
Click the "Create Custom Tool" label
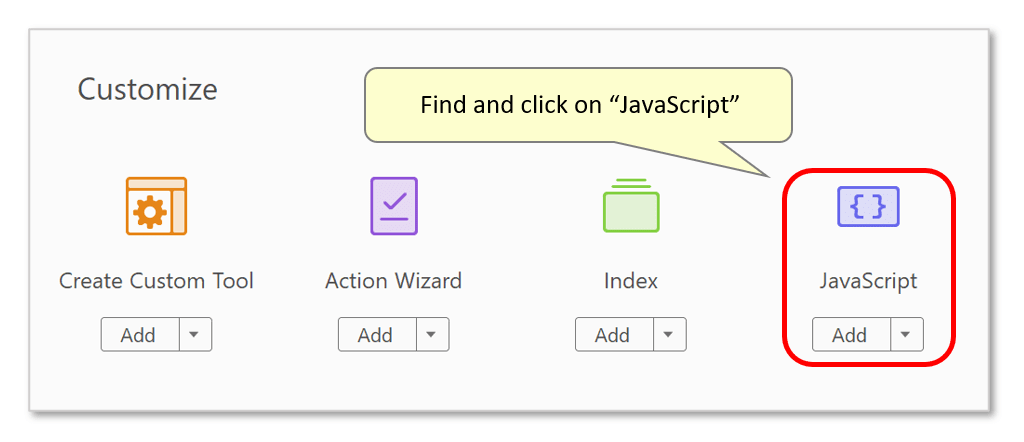[156, 281]
